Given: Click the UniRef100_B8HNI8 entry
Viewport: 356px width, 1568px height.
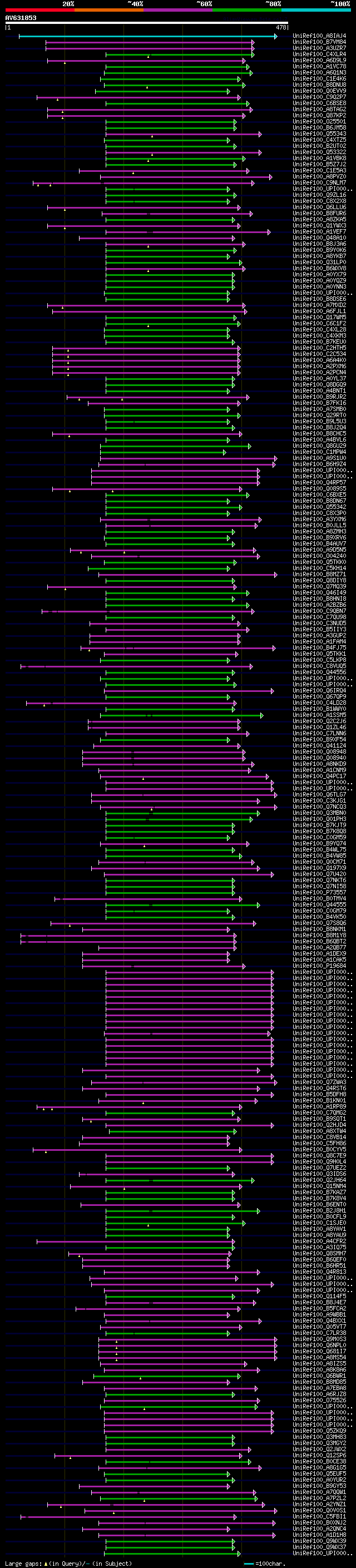Looking at the screenshot, I should click(x=319, y=598).
